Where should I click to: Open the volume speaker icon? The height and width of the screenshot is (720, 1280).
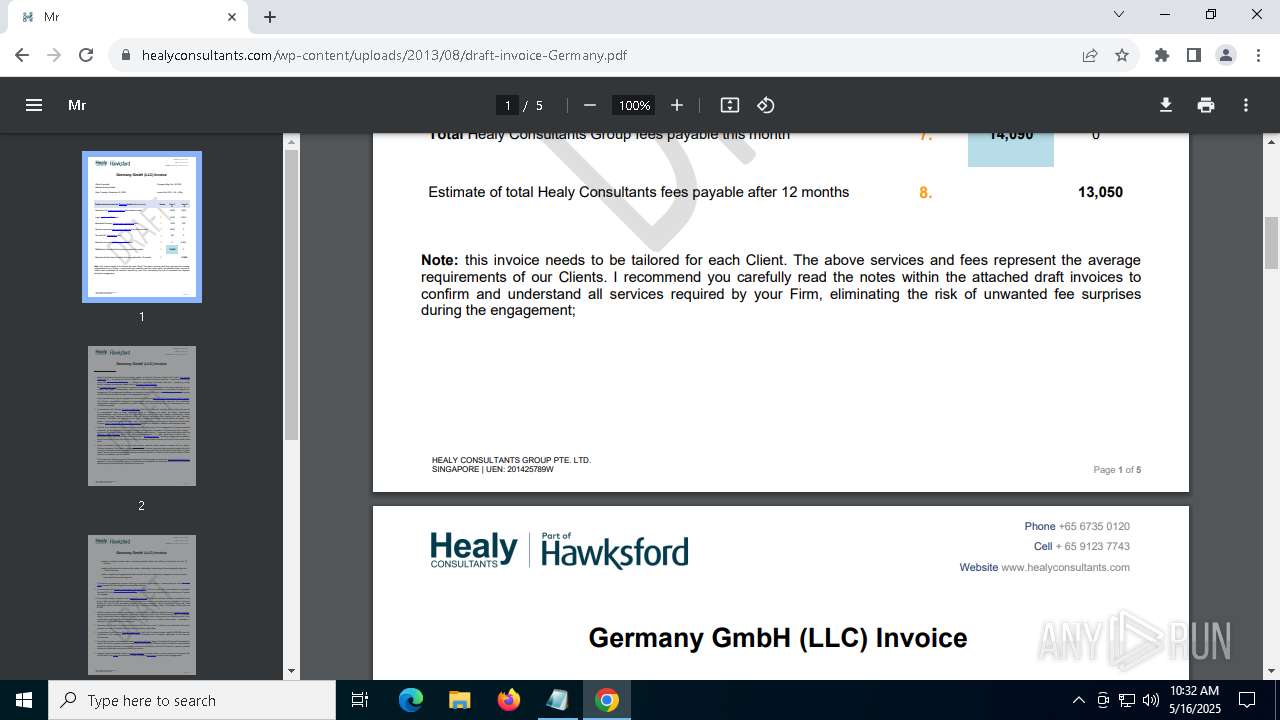click(x=1151, y=700)
